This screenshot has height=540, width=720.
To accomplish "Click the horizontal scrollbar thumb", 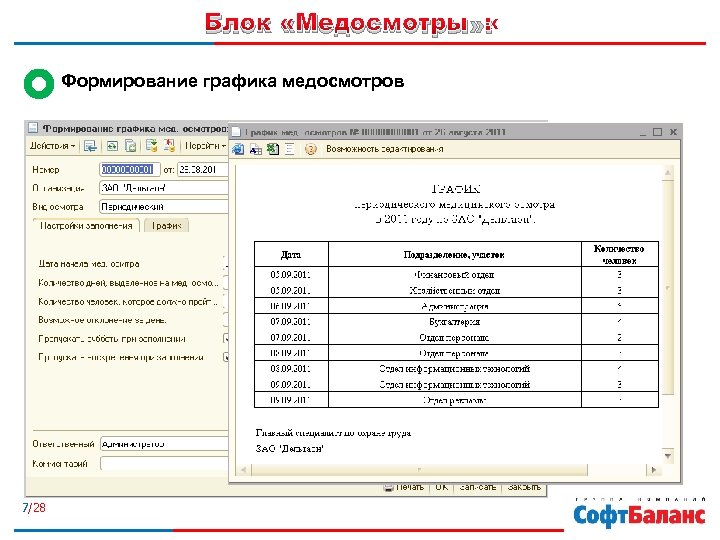I will click(419, 469).
